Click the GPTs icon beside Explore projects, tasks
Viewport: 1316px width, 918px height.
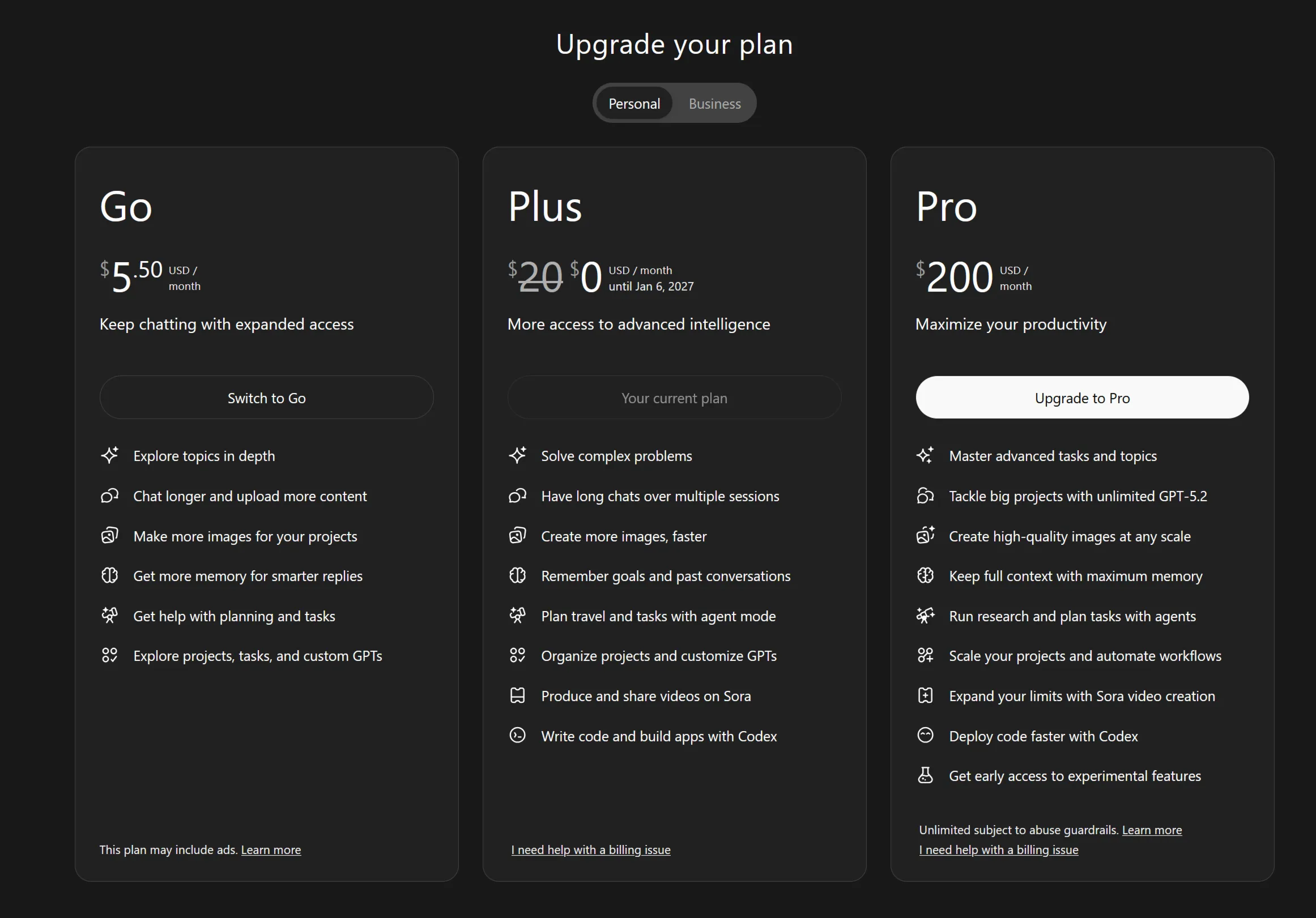point(109,655)
